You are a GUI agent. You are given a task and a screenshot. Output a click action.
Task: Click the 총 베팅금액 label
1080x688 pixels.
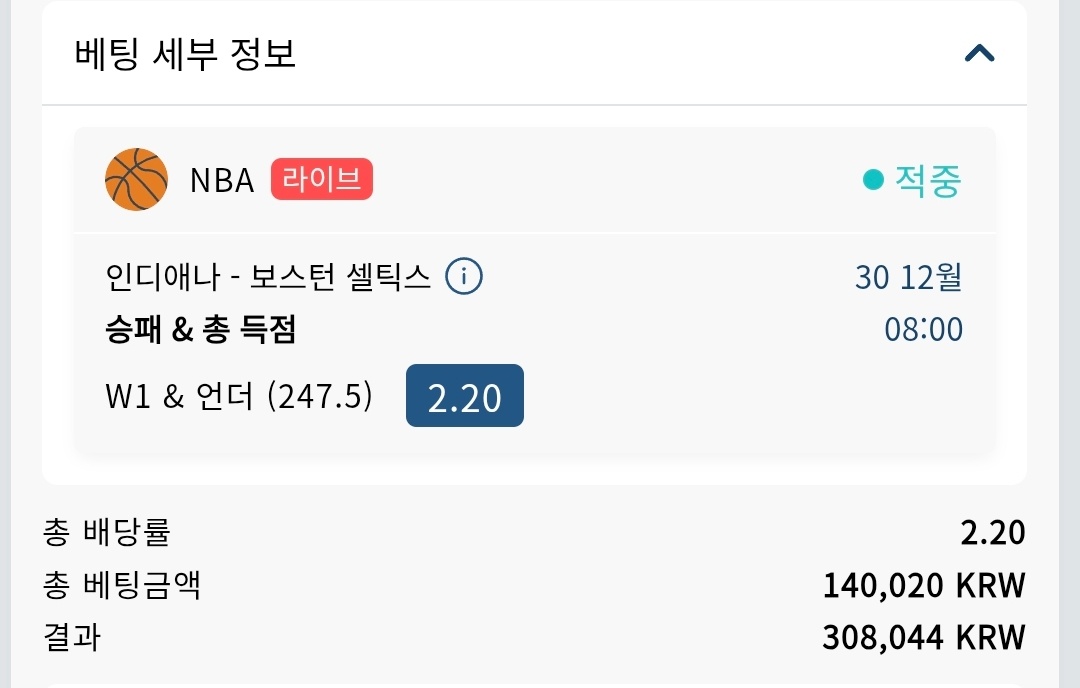coord(122,585)
